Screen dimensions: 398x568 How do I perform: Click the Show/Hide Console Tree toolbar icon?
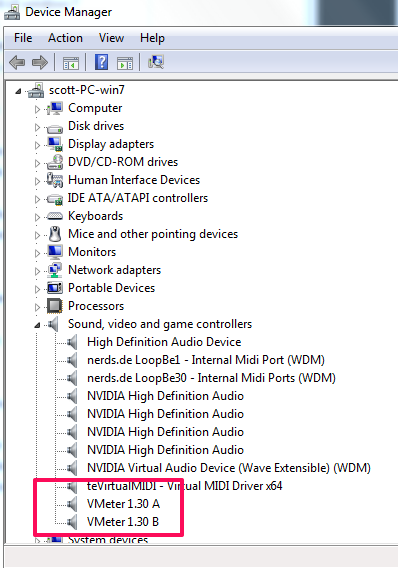pyautogui.click(x=71, y=63)
